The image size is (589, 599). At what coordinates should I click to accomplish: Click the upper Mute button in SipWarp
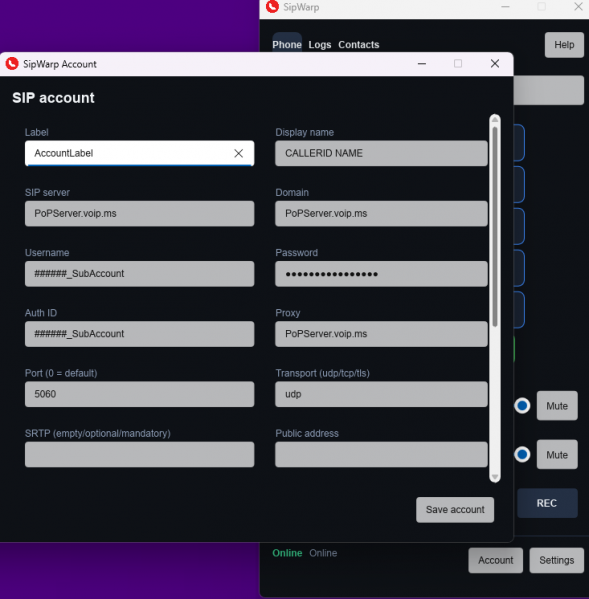point(557,406)
